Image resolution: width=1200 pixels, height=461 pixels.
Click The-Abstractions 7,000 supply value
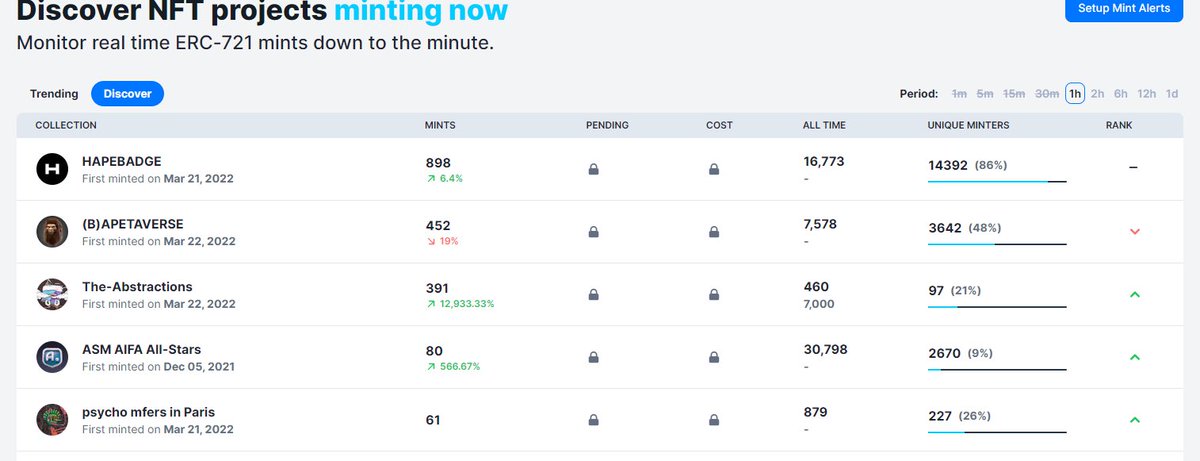819,303
